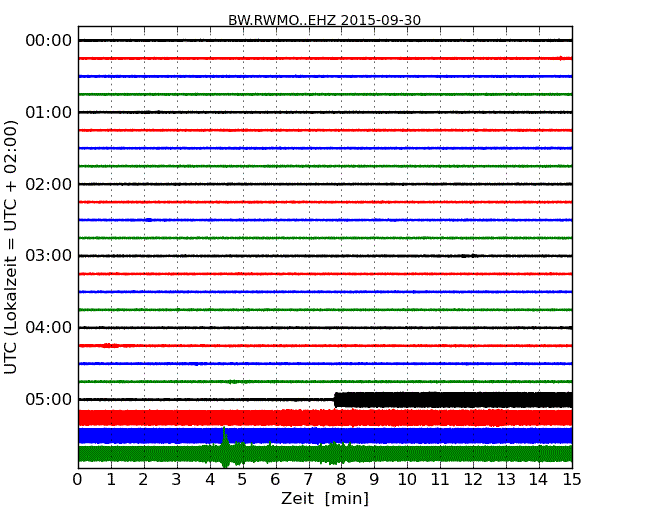This screenshot has width=650, height=520.
Task: Click the Zeit [min] axis label
Action: [x=325, y=498]
